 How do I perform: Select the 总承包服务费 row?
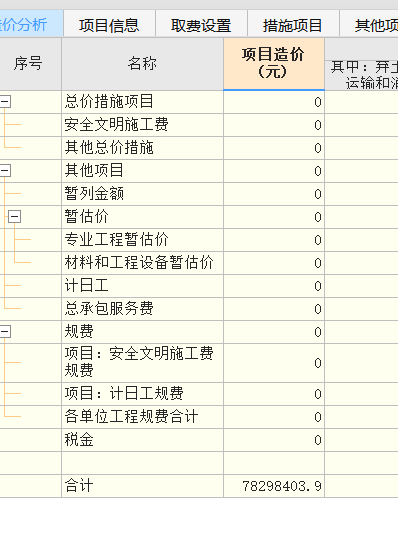coord(143,309)
